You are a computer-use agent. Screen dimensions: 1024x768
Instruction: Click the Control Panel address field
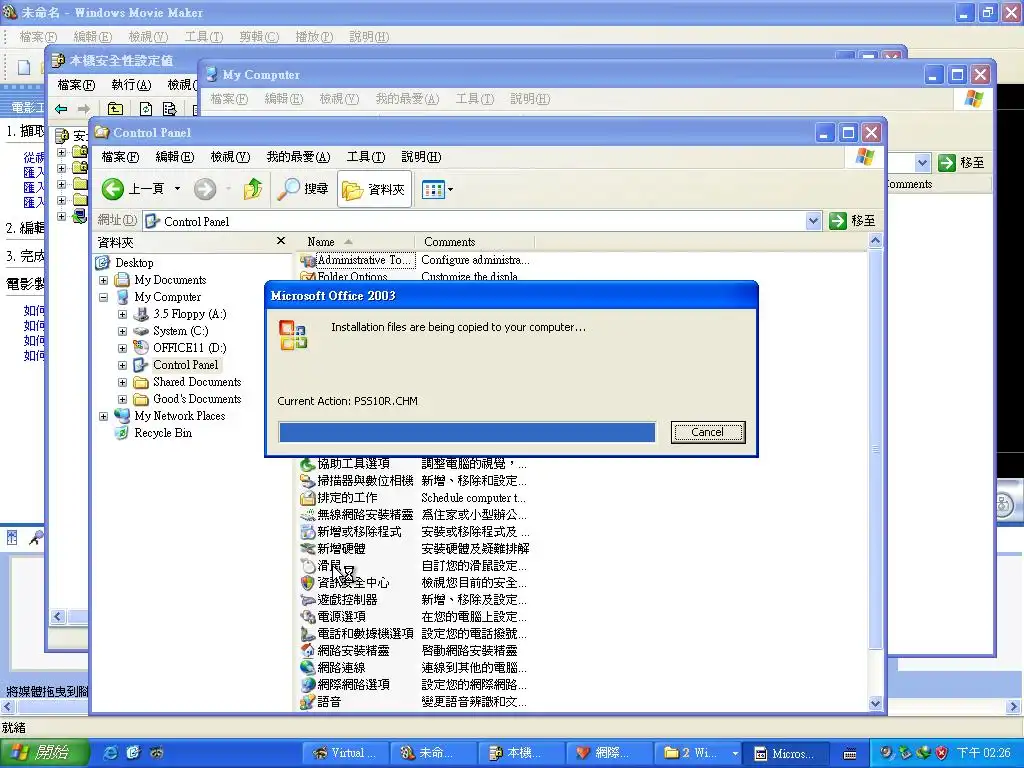[474, 221]
